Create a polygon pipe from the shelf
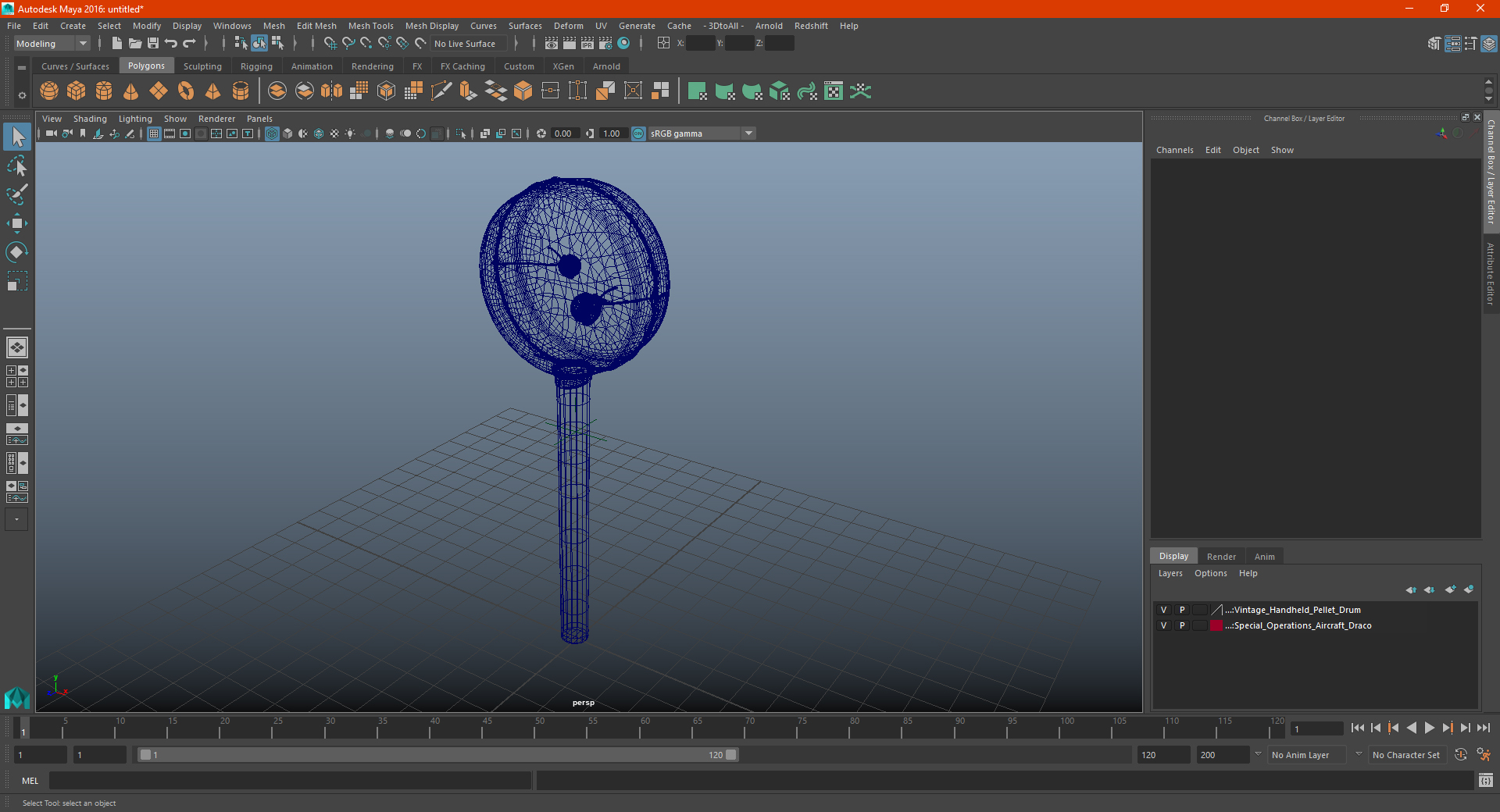The image size is (1500, 812). pos(241,91)
